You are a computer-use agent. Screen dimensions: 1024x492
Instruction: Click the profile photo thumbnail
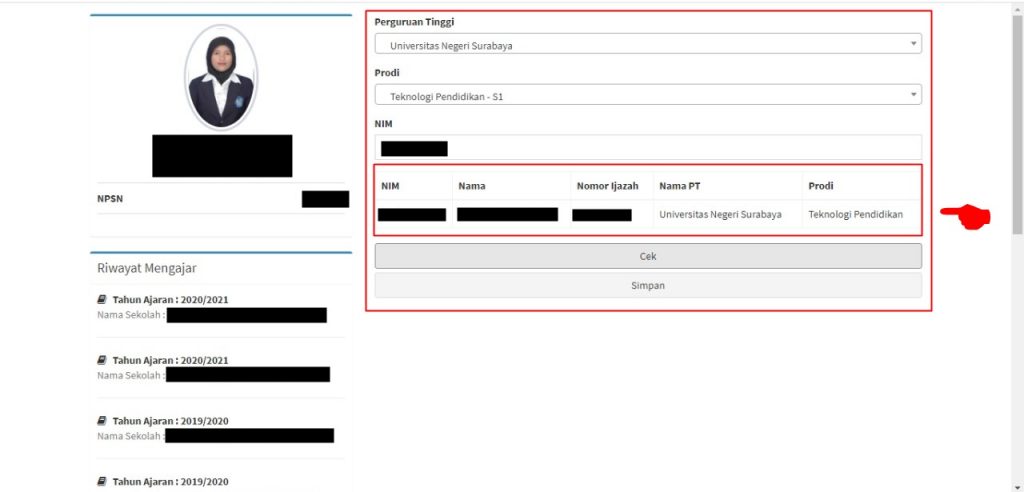[x=221, y=77]
